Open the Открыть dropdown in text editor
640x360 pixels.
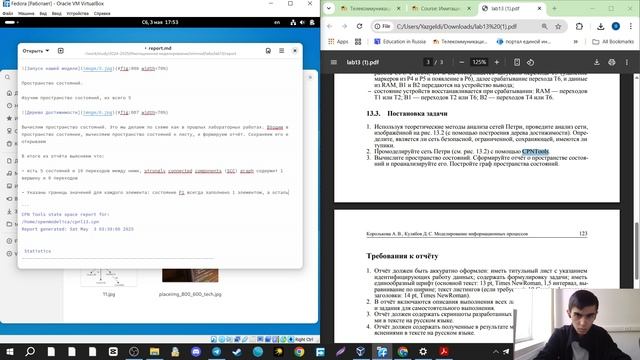[36, 51]
